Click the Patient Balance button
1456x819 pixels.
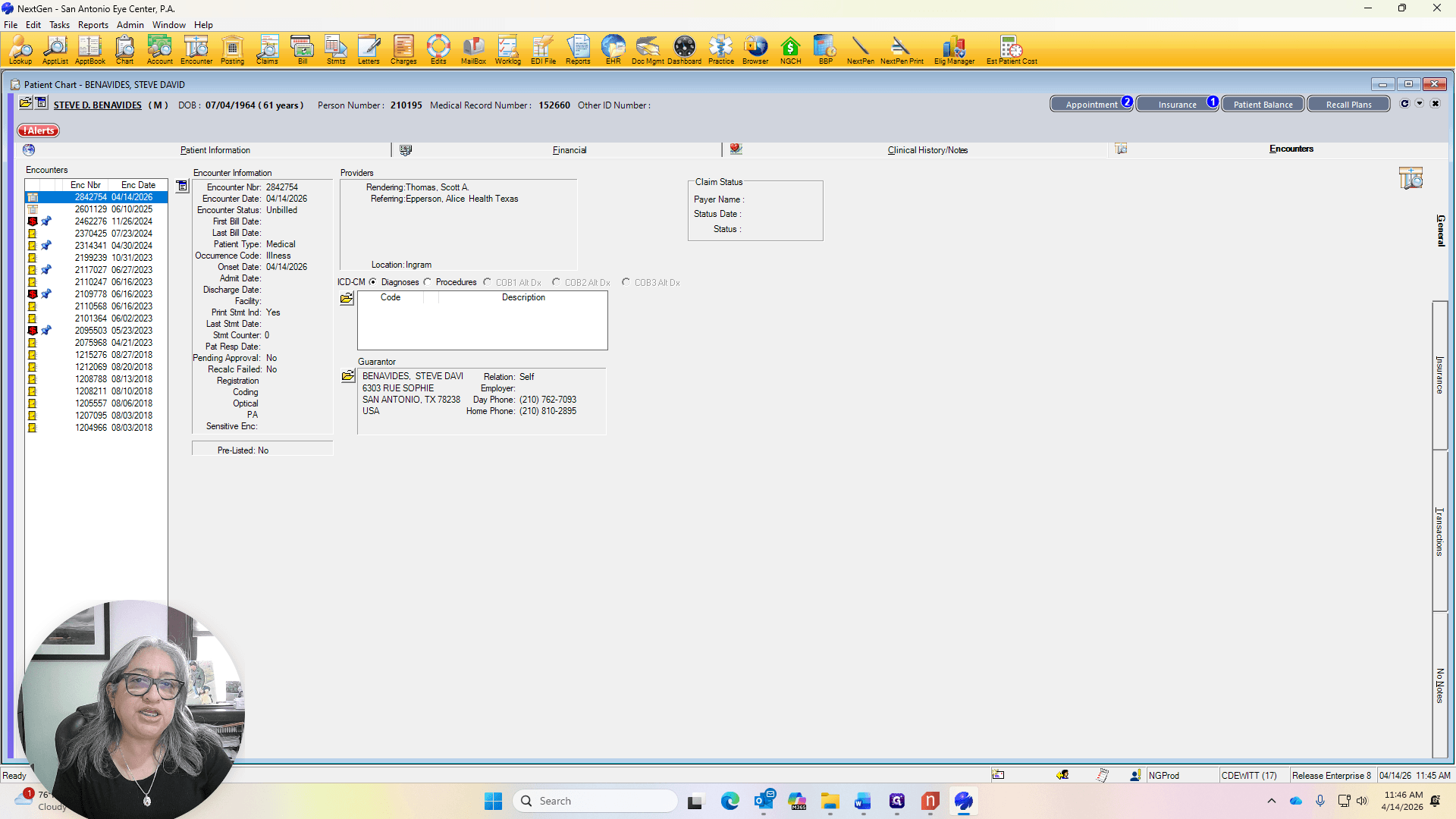(1263, 105)
